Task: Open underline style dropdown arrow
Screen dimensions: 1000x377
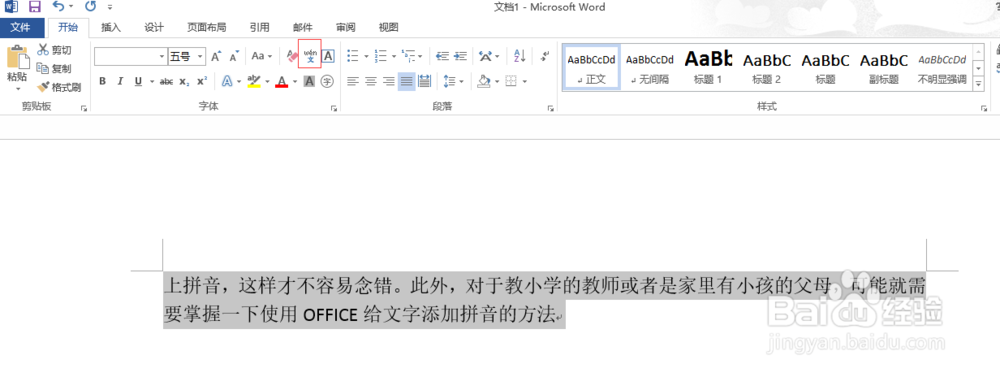Action: point(152,81)
